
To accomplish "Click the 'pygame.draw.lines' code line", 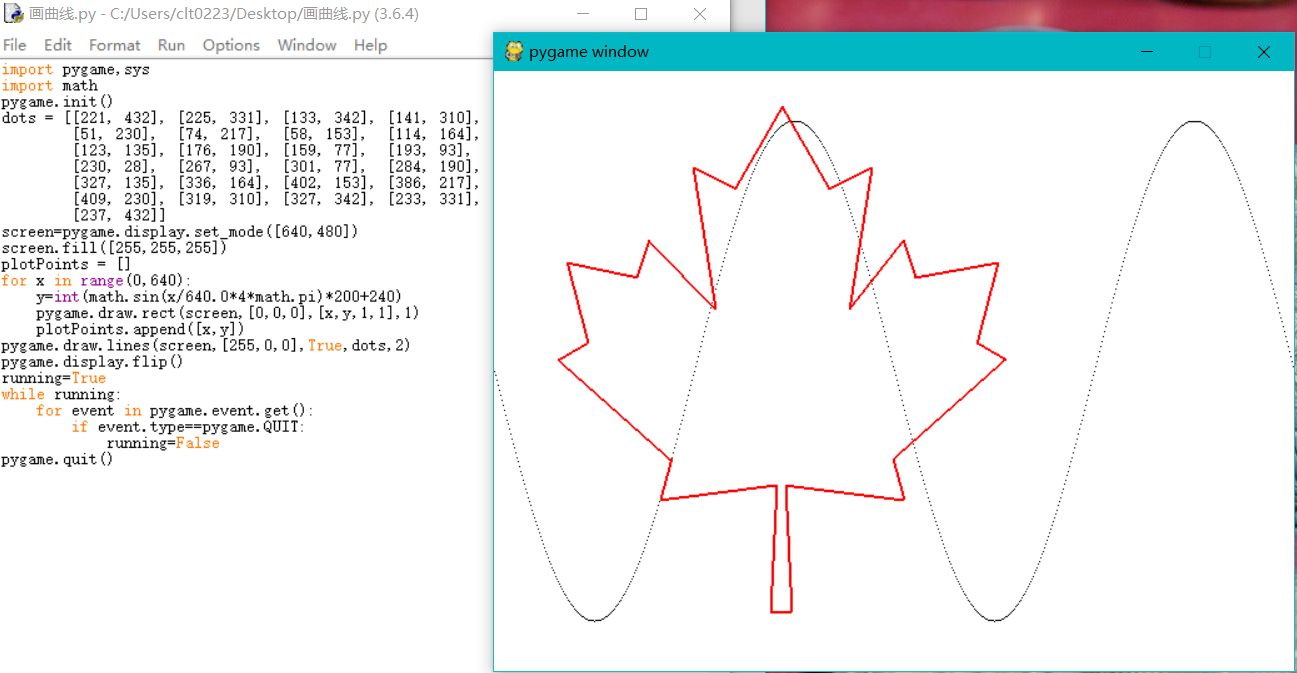I will click(x=206, y=345).
